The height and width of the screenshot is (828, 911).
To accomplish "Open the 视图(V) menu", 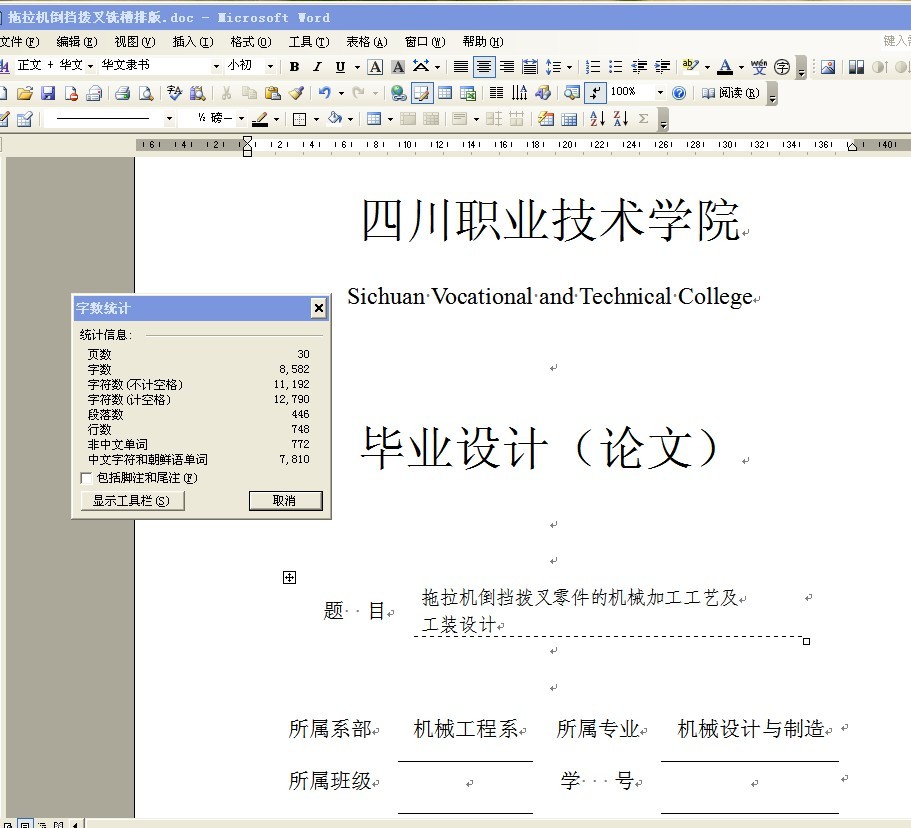I will click(135, 42).
